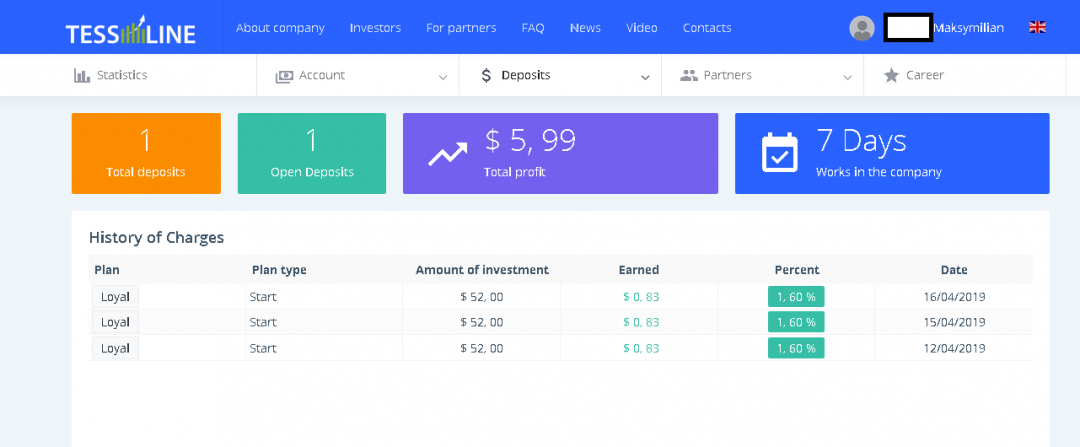This screenshot has width=1080, height=447.
Task: Click the TessLine logo
Action: [x=130, y=32]
